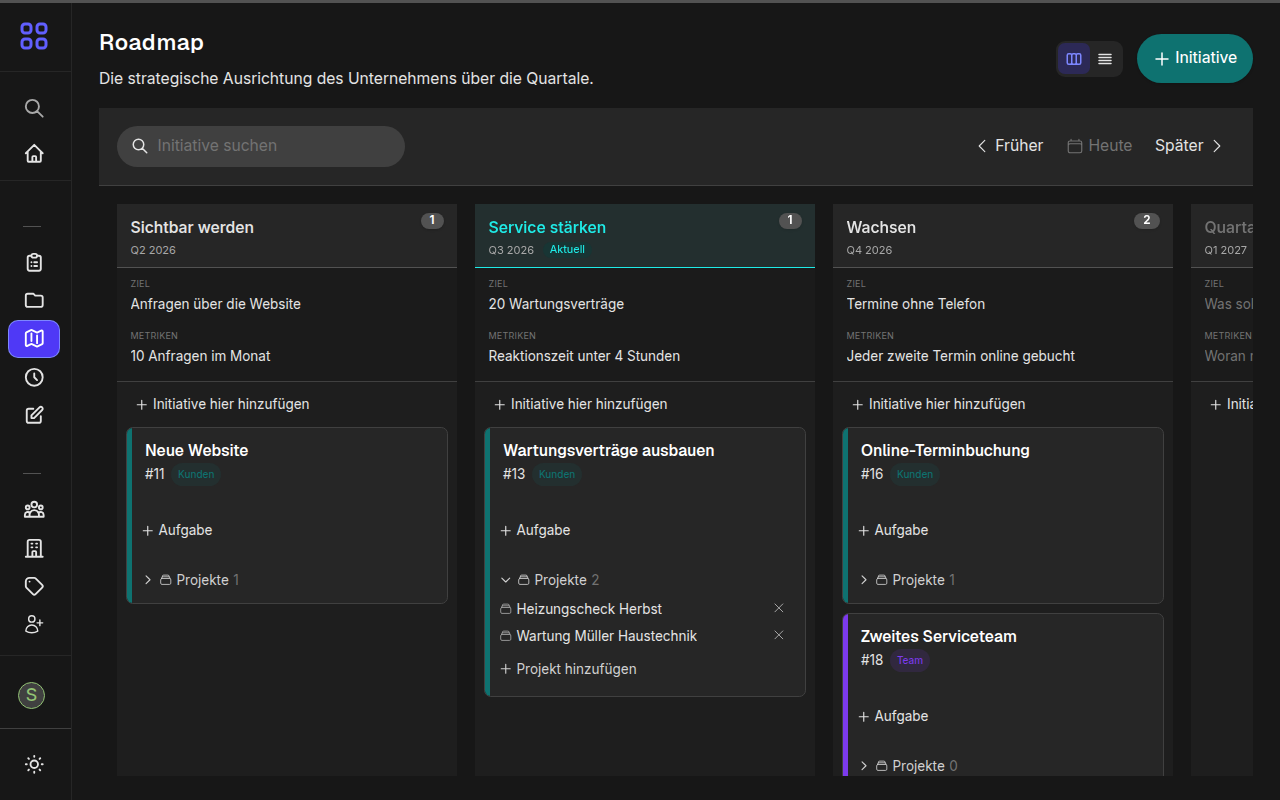Image resolution: width=1280 pixels, height=800 pixels.
Task: Add a task to Online-Terminbuchung card
Action: click(893, 530)
